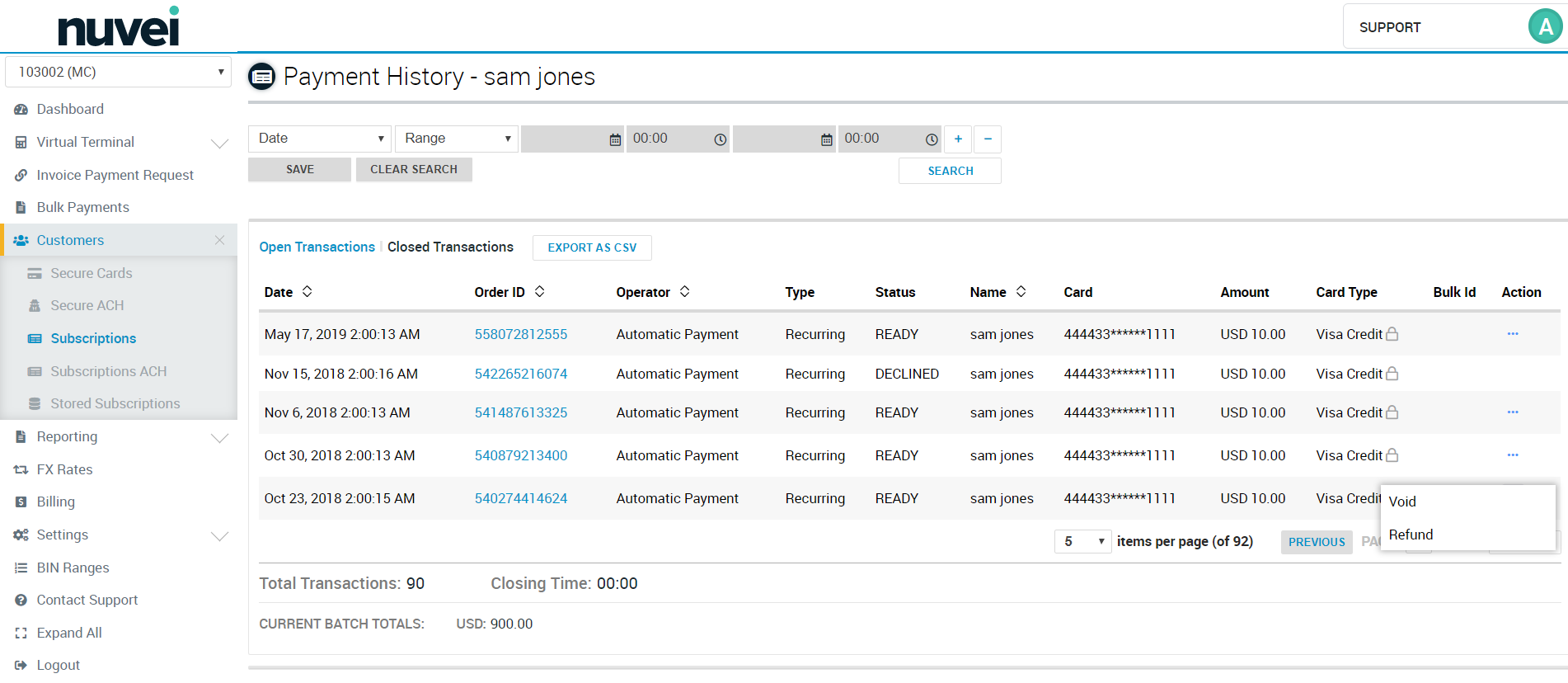Choose Void from the action menu
Image resolution: width=1568 pixels, height=683 pixels.
point(1402,502)
